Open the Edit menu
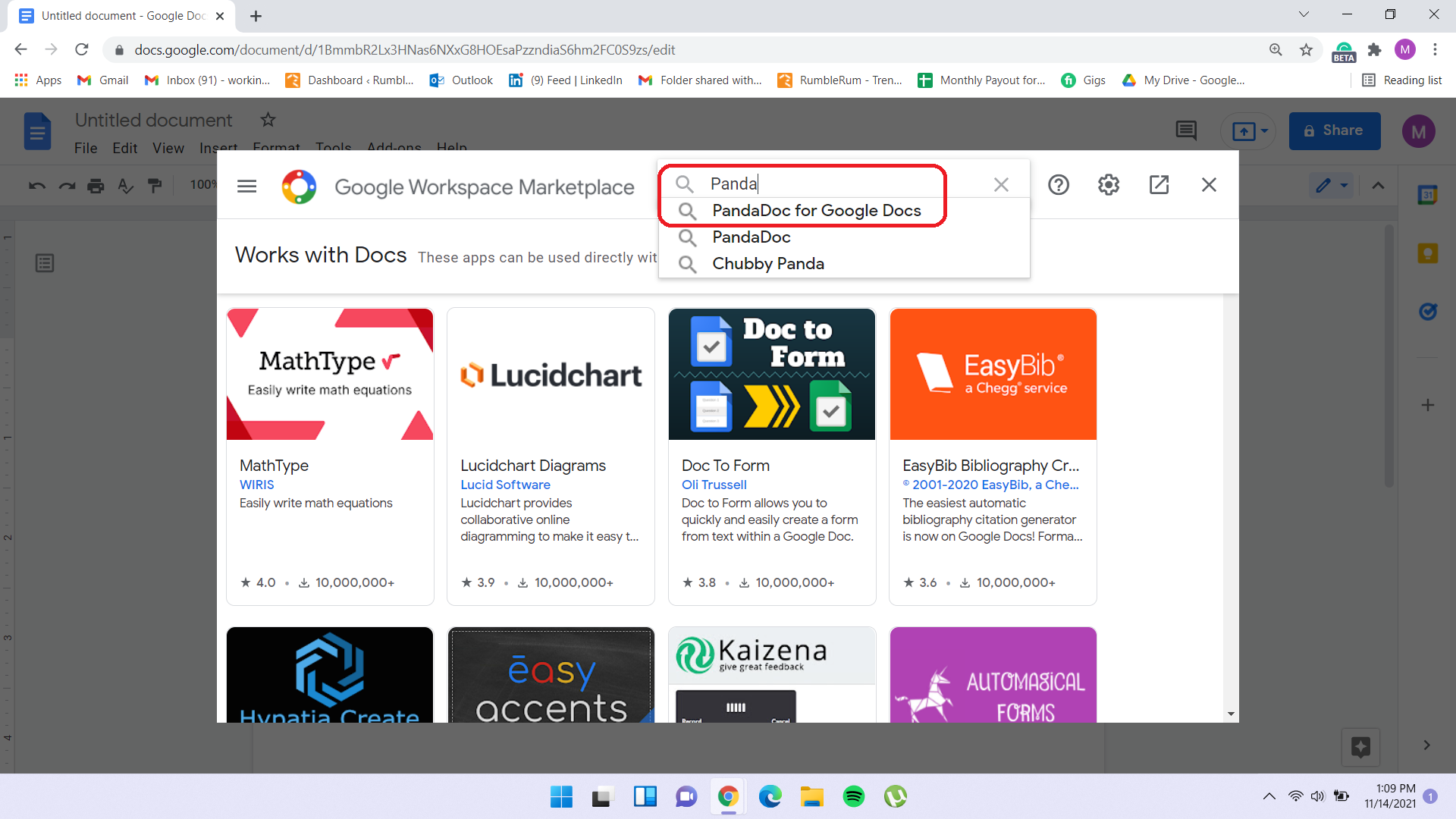This screenshot has width=1456, height=819. (x=124, y=148)
